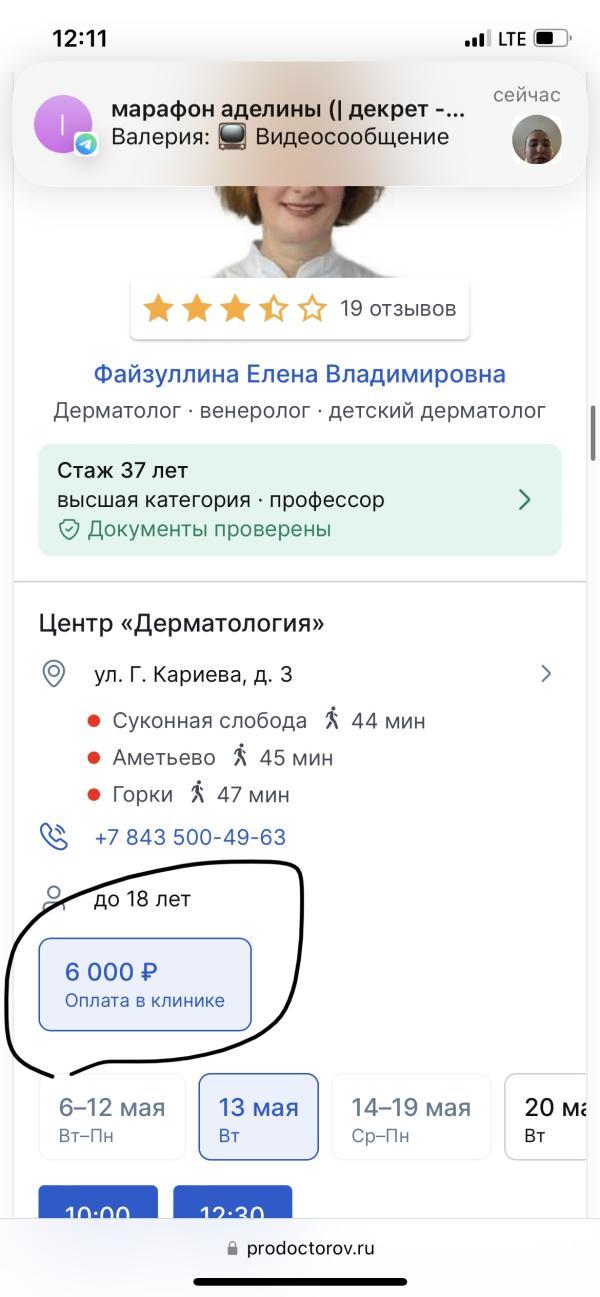The width and height of the screenshot is (600, 1297).
Task: Call the number +7 843 500-49-63
Action: pyautogui.click(x=190, y=837)
